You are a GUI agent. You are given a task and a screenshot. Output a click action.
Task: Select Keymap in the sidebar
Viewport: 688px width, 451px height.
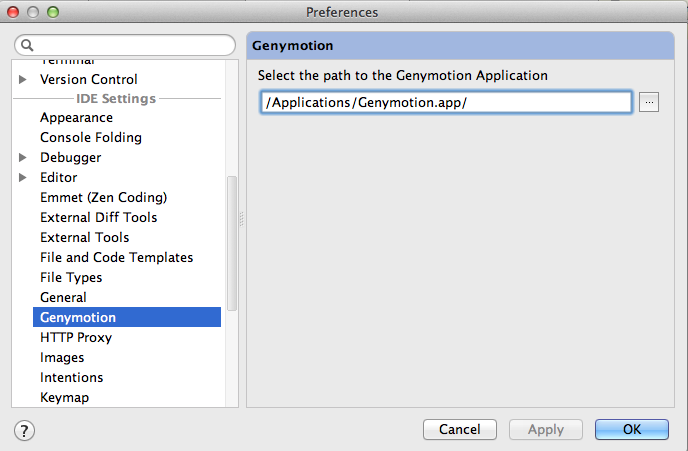(x=64, y=397)
